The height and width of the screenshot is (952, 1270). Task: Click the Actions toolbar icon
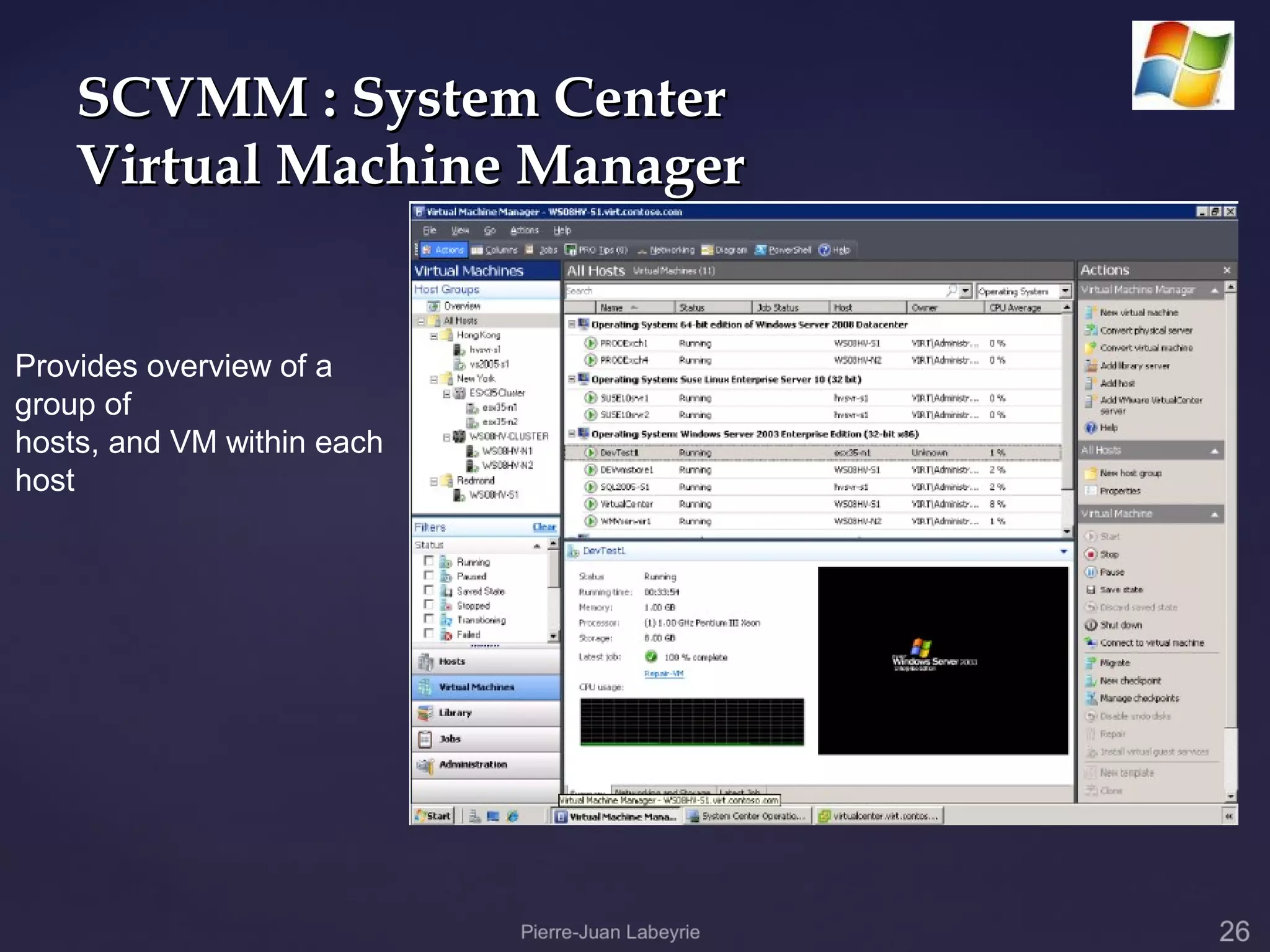443,250
